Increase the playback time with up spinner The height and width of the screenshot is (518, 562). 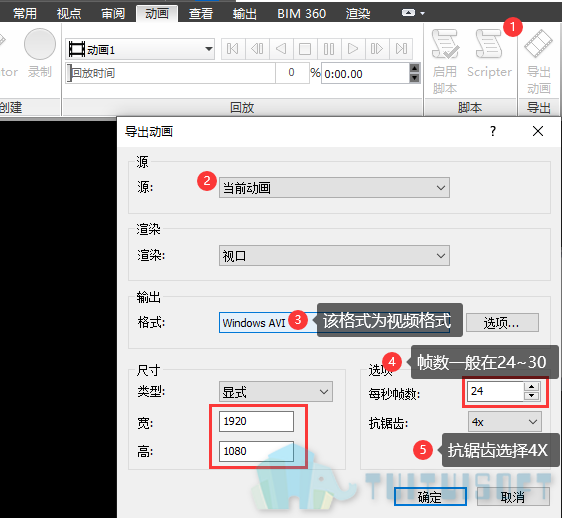[x=415, y=68]
